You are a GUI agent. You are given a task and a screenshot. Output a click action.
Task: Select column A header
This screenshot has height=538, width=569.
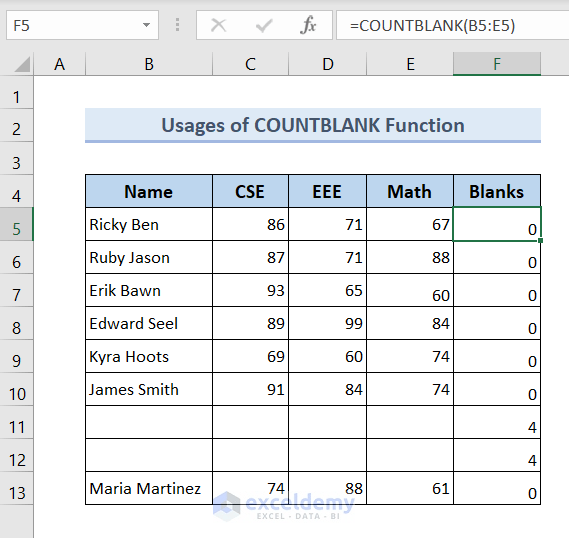pos(60,64)
